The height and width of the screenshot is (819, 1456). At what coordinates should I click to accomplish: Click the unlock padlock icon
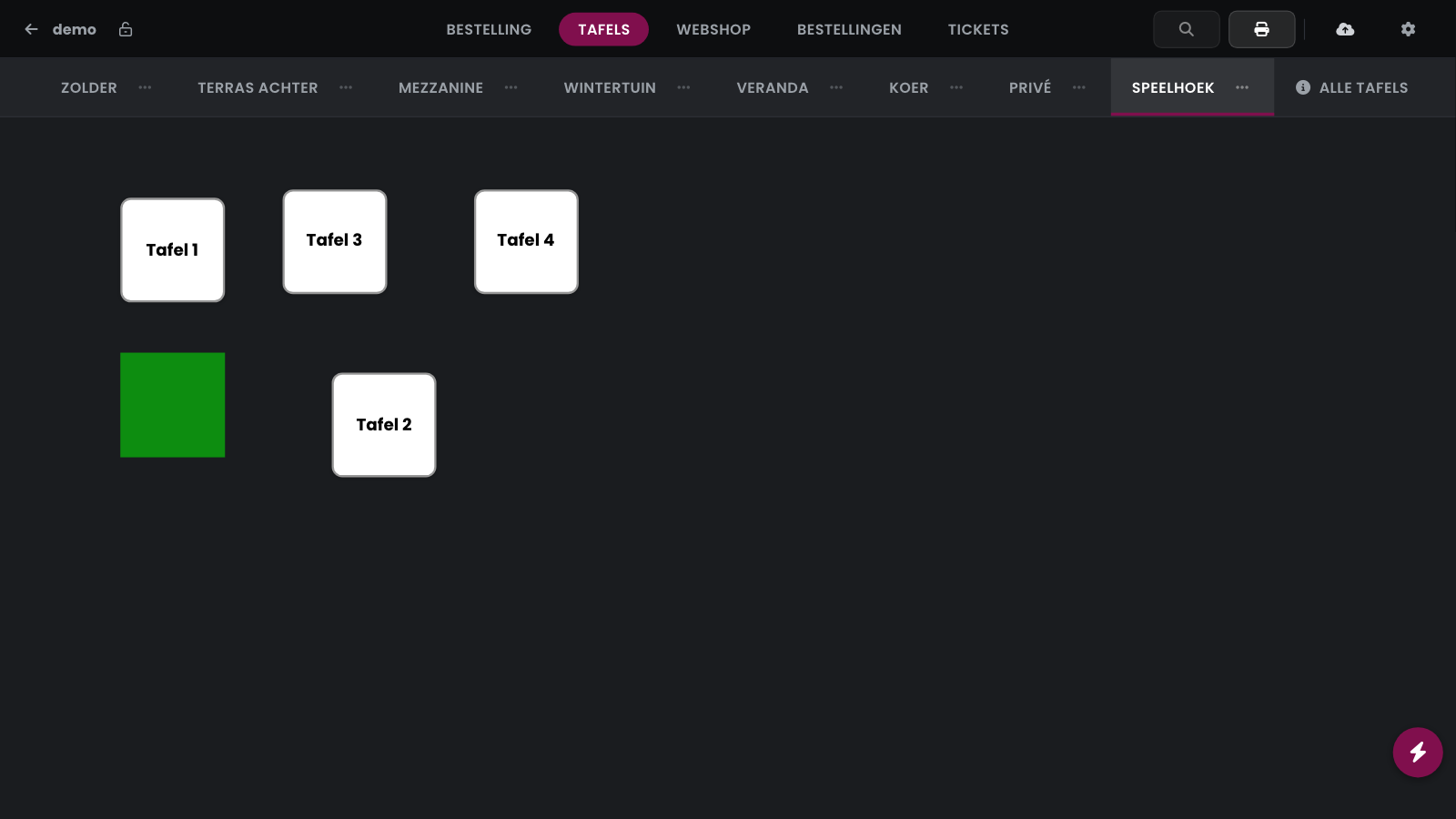[126, 29]
